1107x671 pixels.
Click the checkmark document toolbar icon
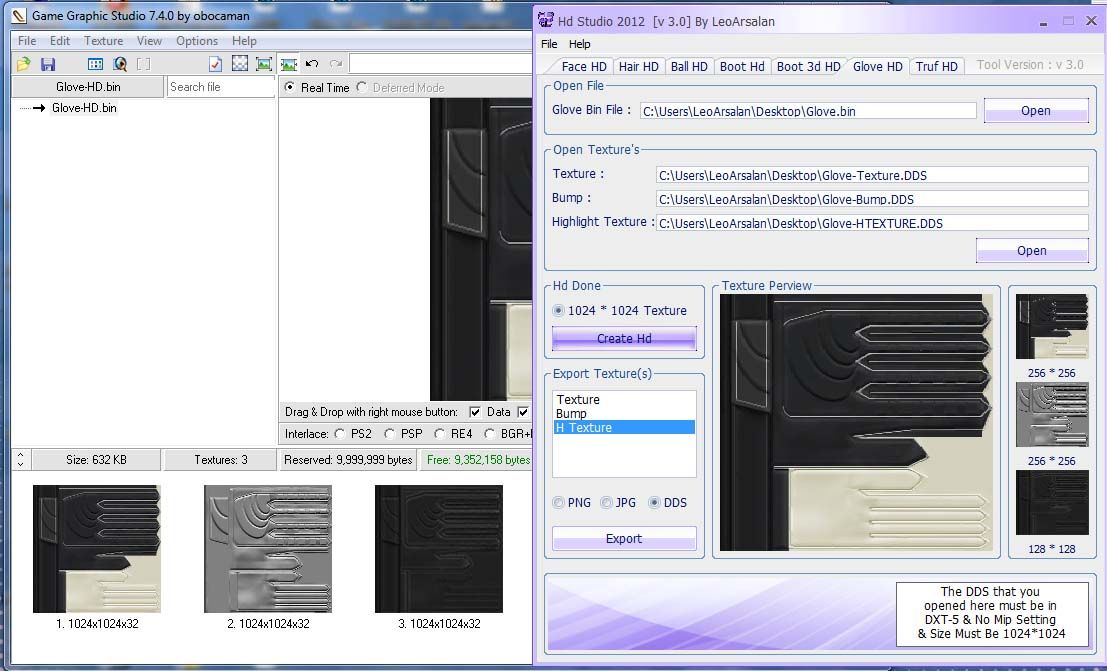(215, 64)
